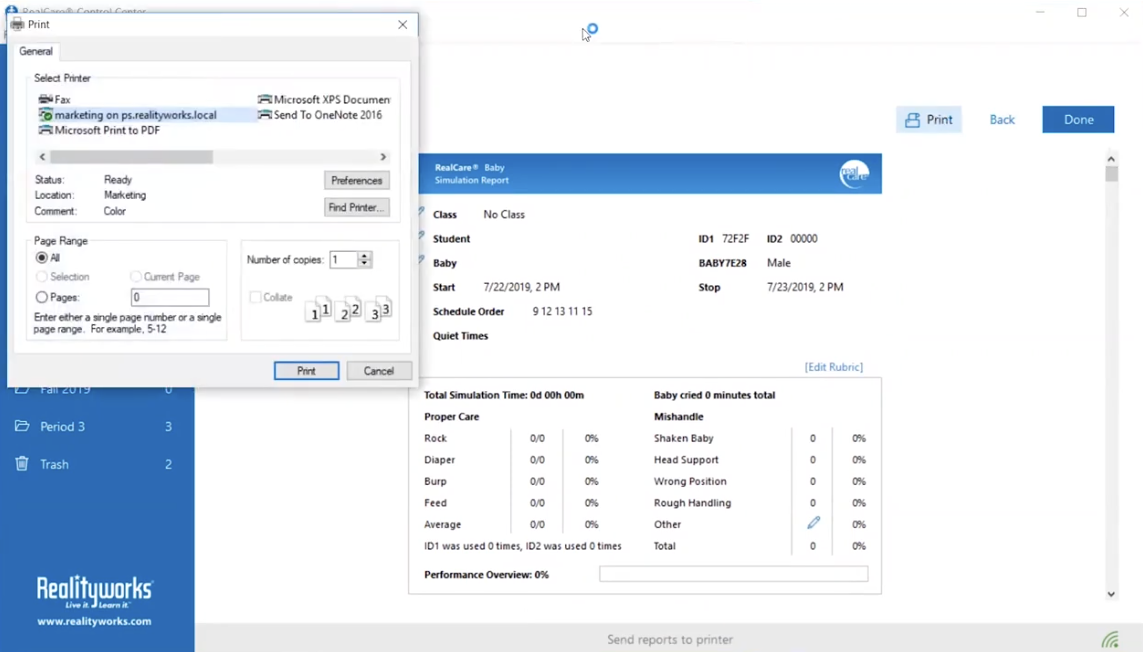
Task: Open the General tab in Print dialog
Action: pyautogui.click(x=36, y=51)
